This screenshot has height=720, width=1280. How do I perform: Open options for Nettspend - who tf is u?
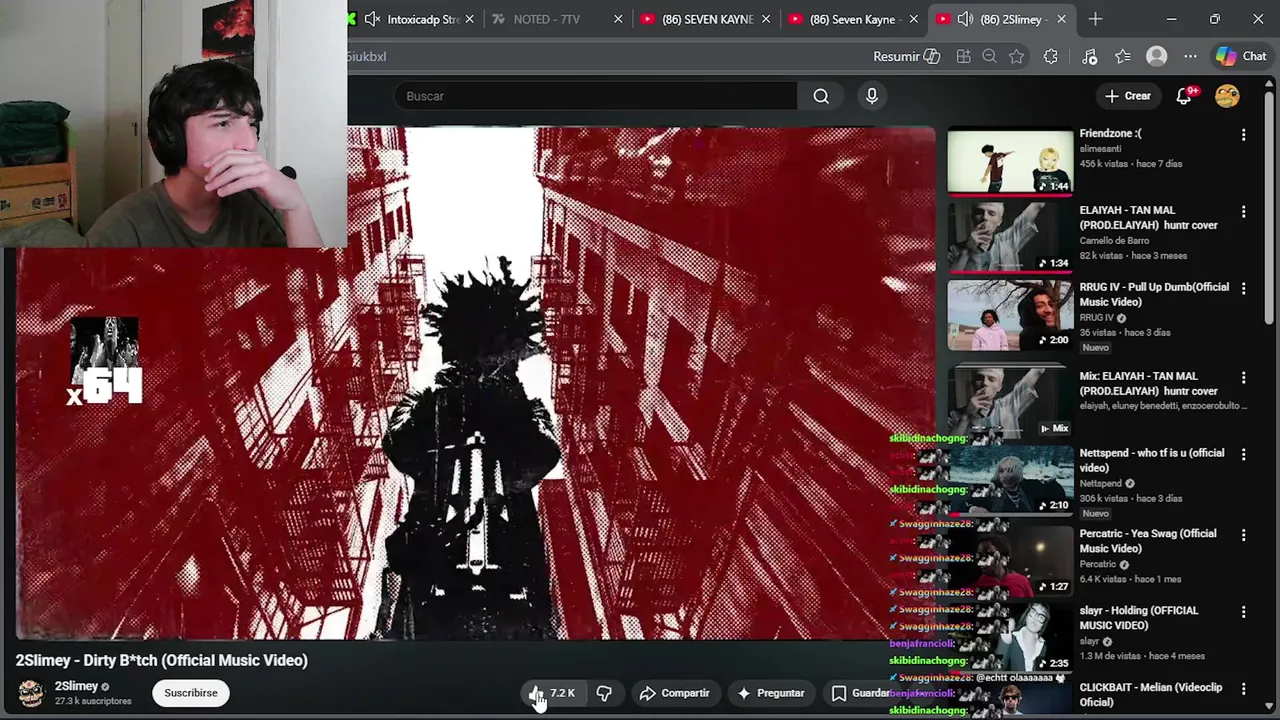click(1243, 454)
